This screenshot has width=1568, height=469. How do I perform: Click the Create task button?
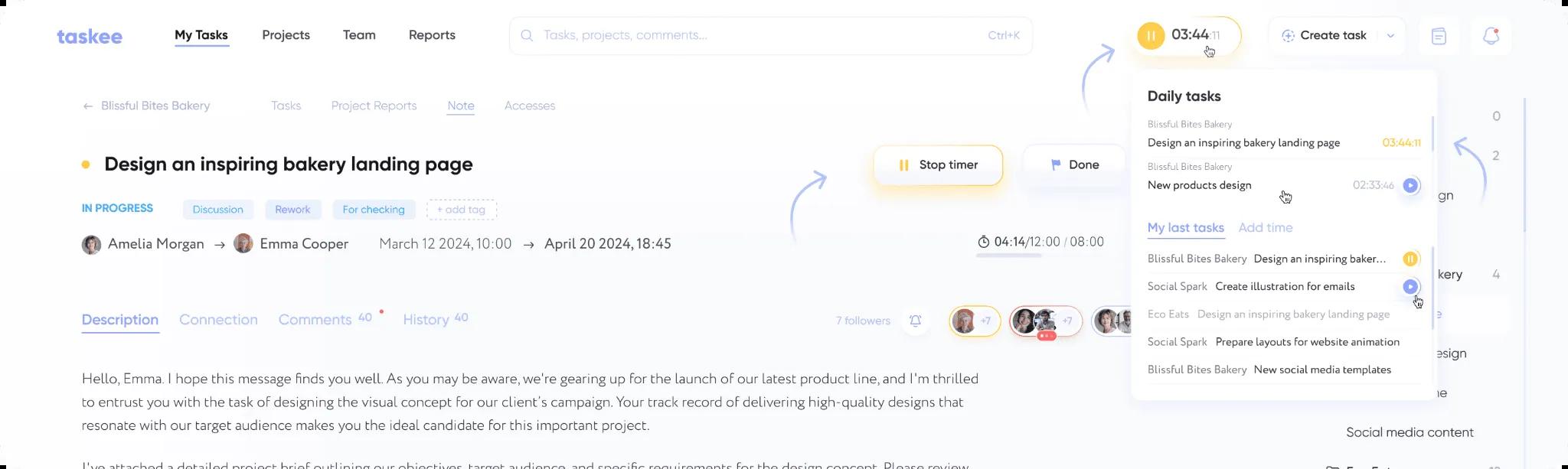pos(1324,36)
